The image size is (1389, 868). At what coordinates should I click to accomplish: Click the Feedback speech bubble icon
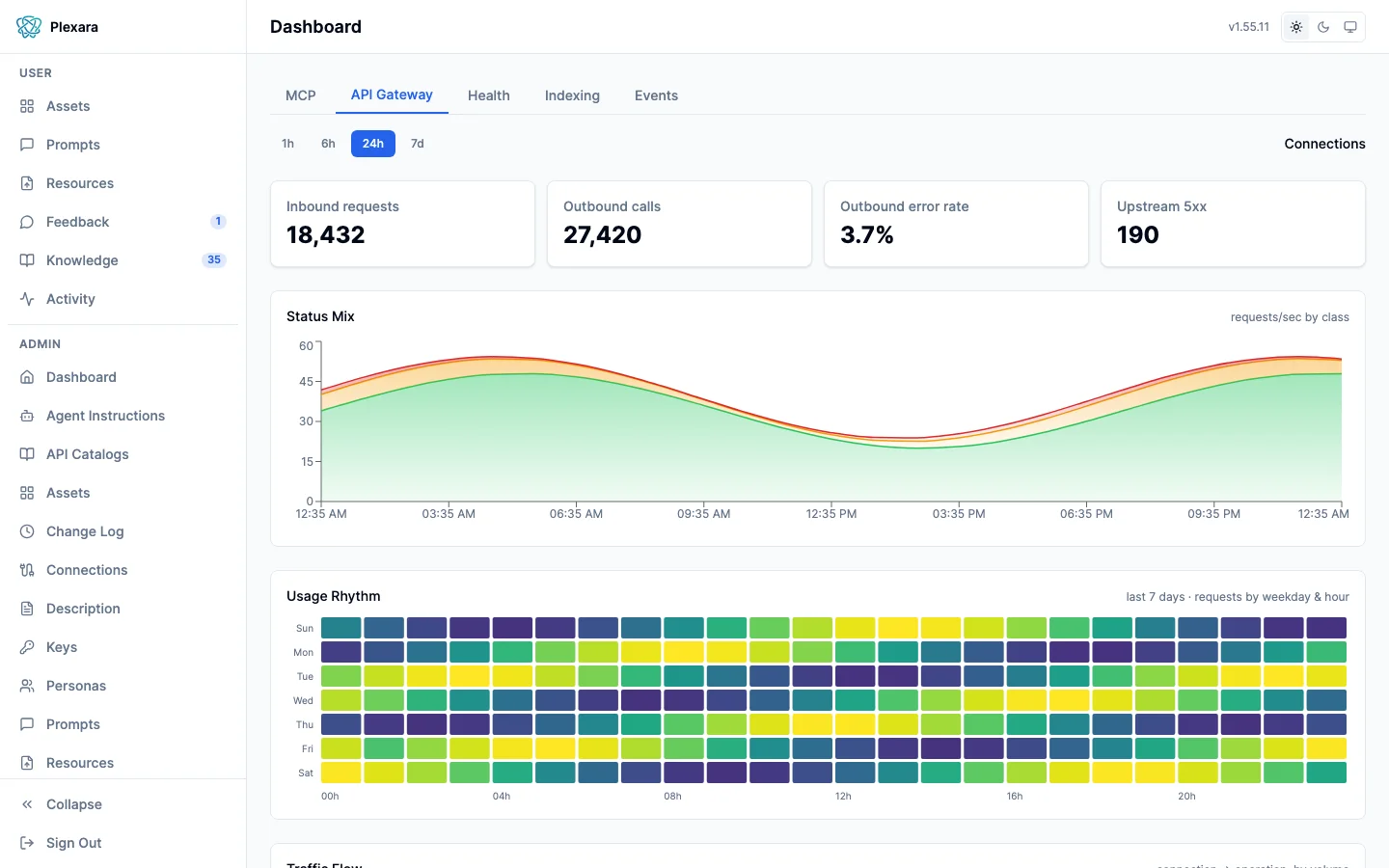(x=27, y=222)
